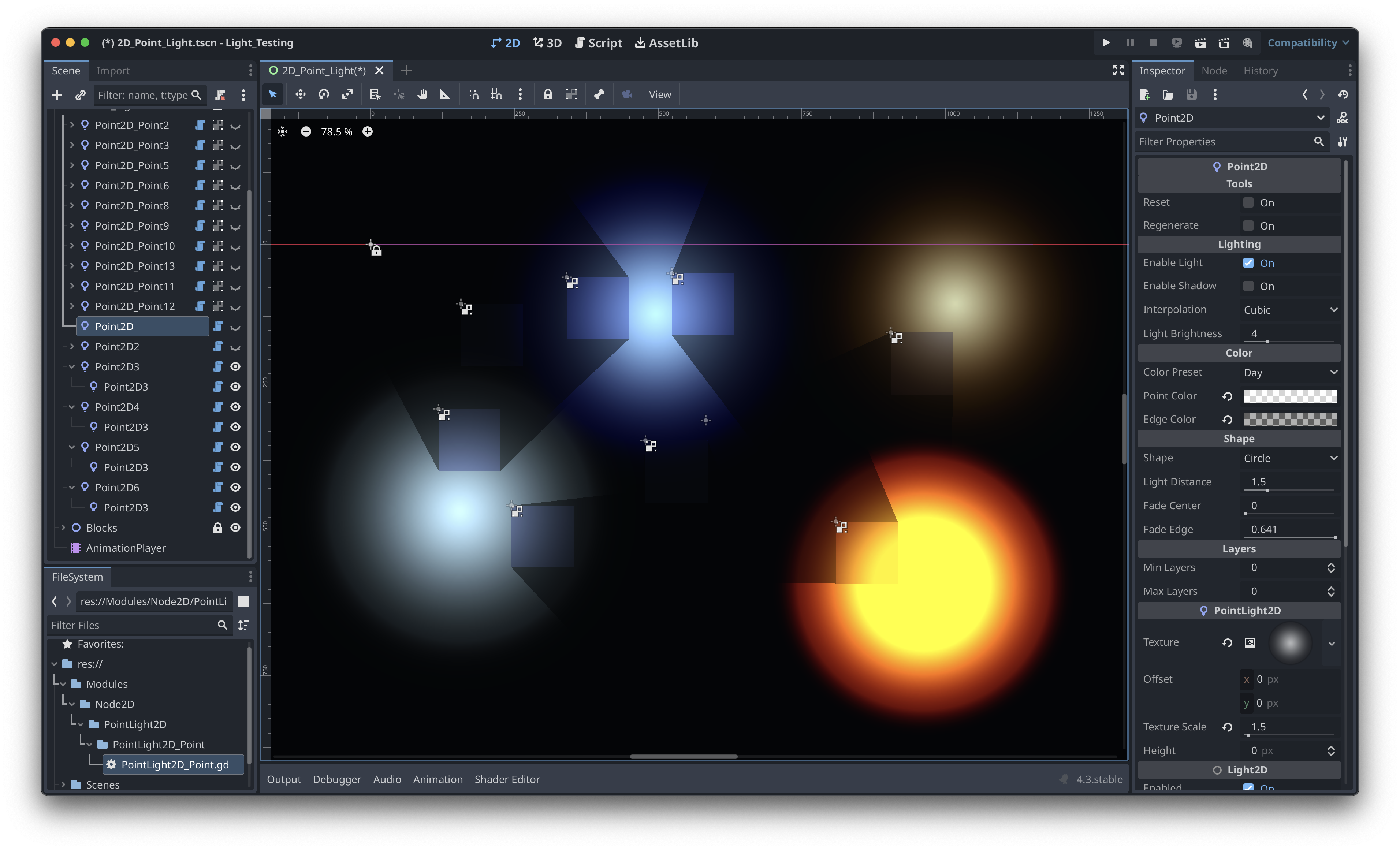Image resolution: width=1400 pixels, height=850 pixels.
Task: Click the Pan mode hand tool
Action: (422, 94)
